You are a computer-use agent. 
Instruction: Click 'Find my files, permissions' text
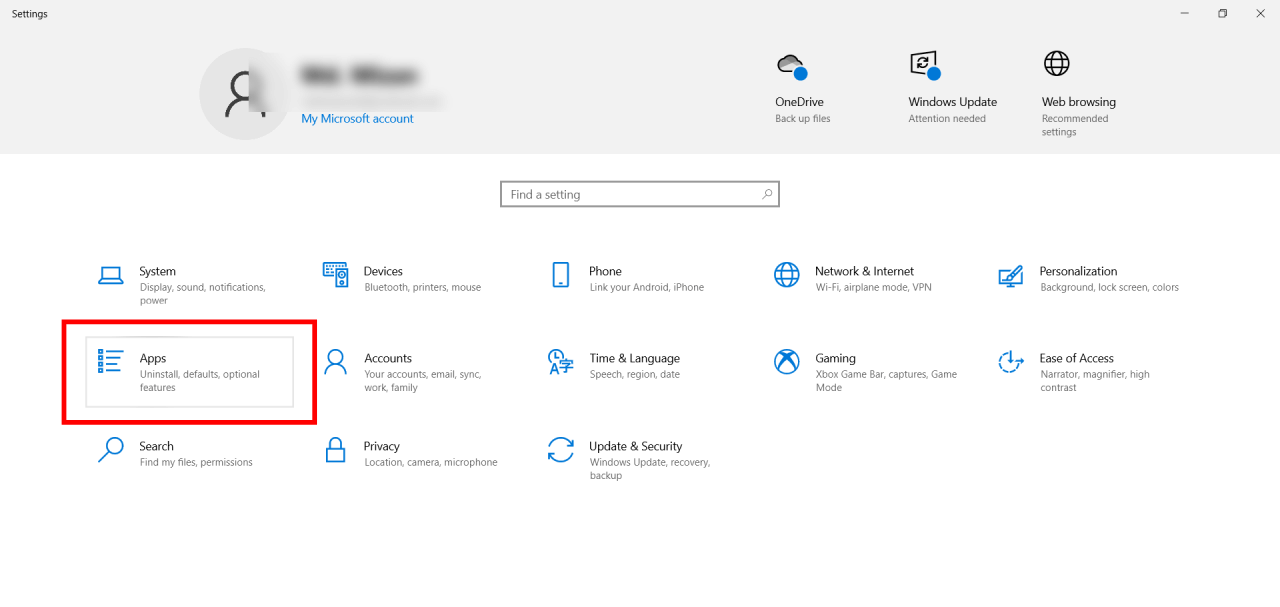[x=196, y=462]
